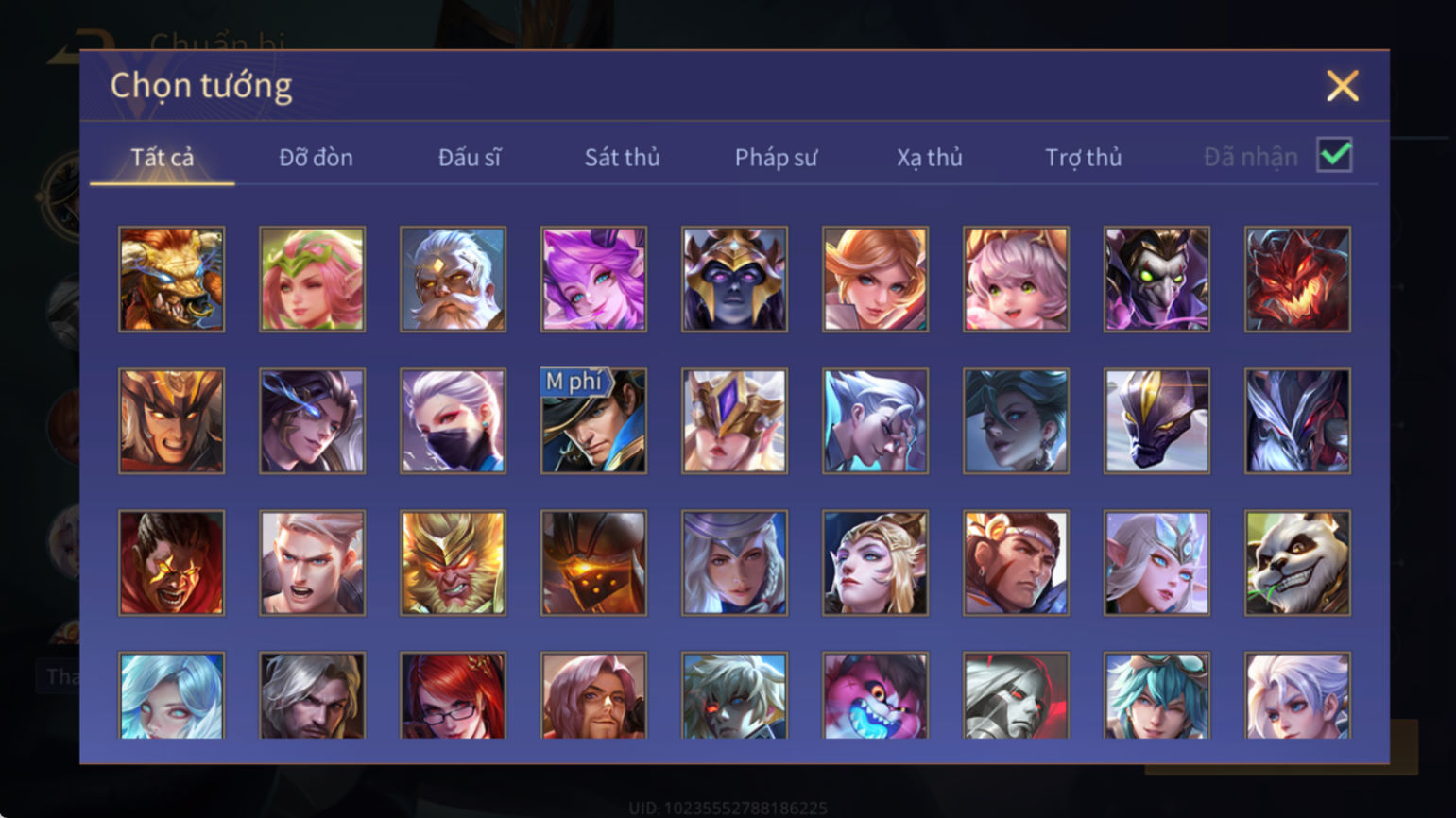
Task: Switch to the 'Đỡ đòn' tab
Action: 316,157
